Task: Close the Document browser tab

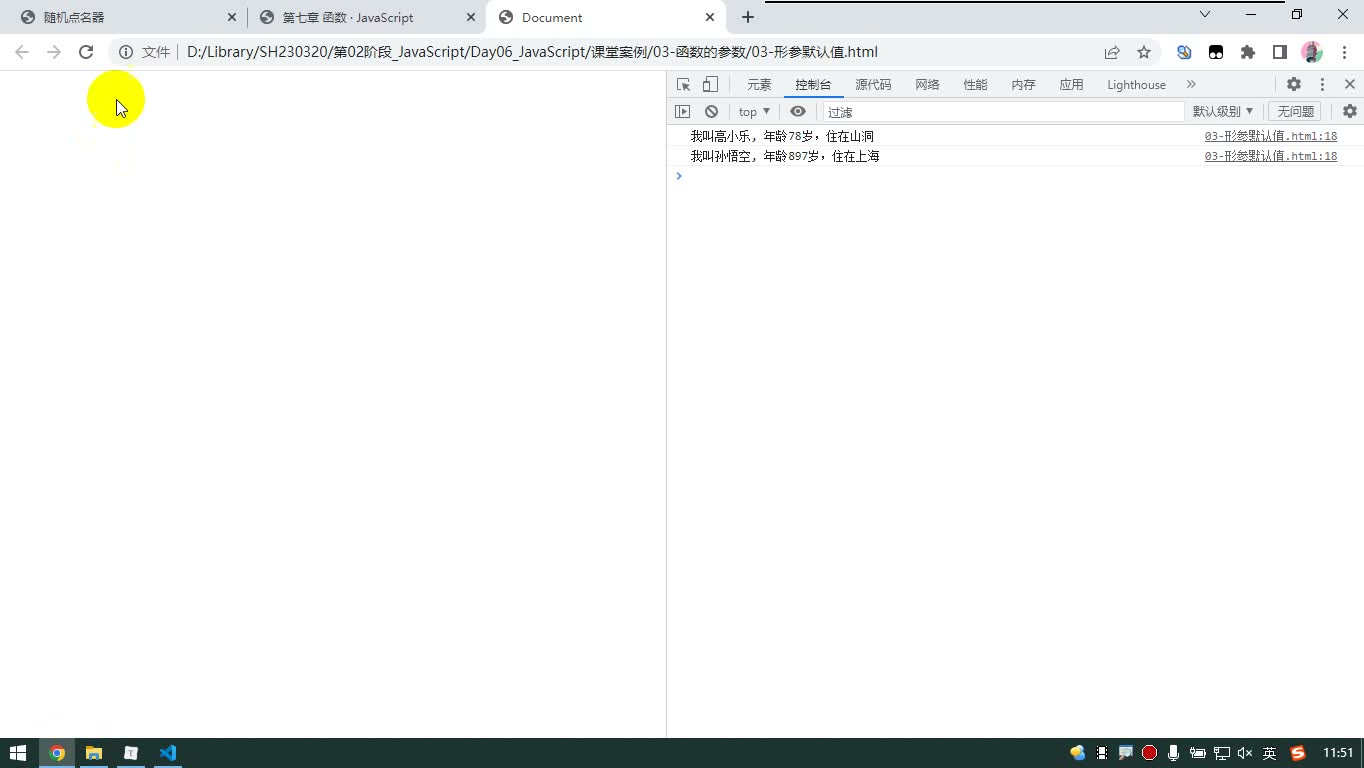Action: [710, 17]
